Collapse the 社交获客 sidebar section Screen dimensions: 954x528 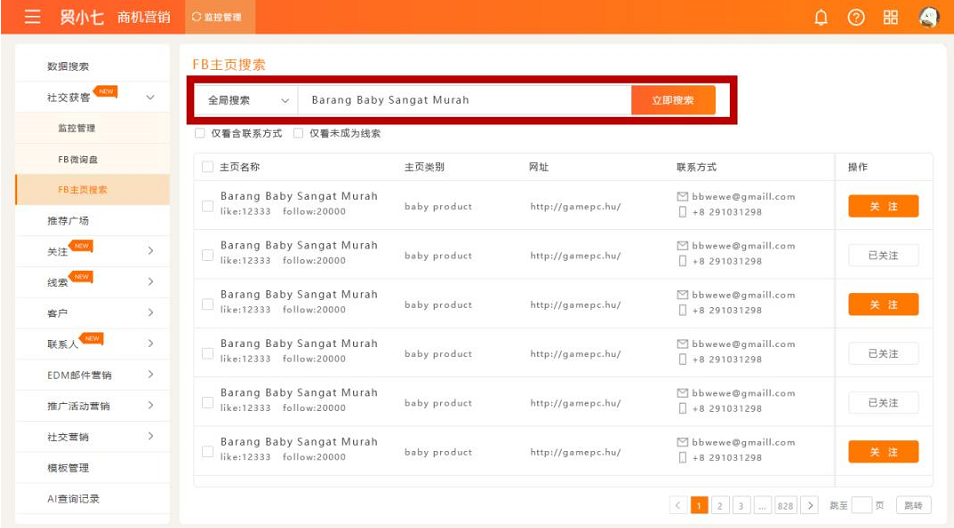150,97
